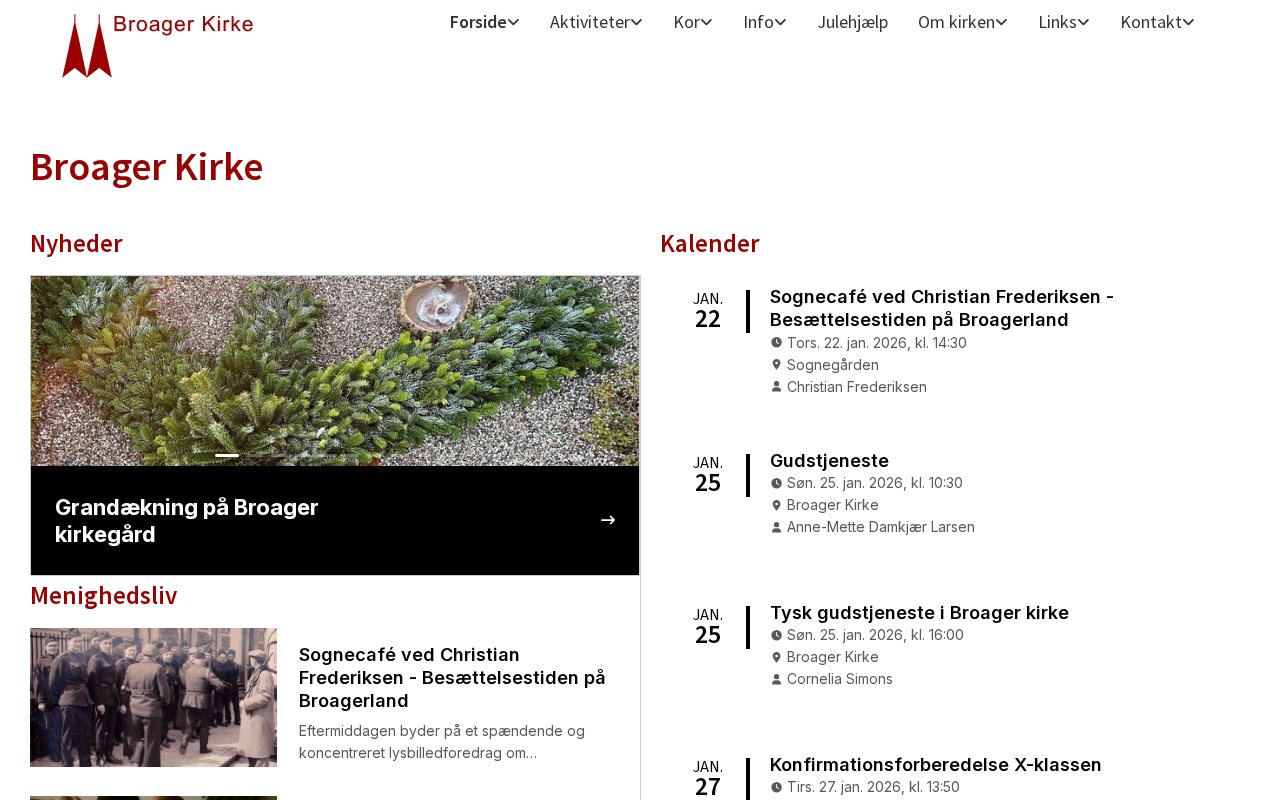
Task: Select the active first slide indicator
Action: [227, 455]
